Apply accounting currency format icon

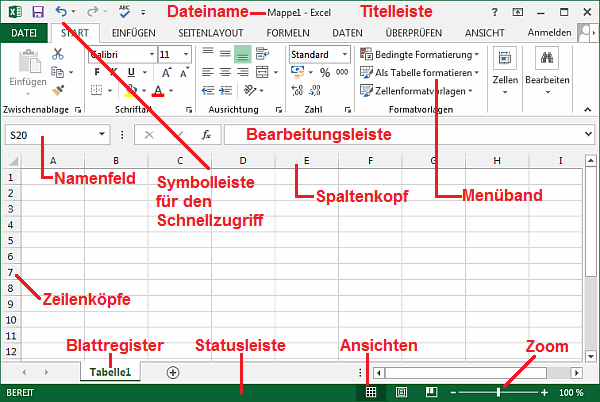click(298, 72)
